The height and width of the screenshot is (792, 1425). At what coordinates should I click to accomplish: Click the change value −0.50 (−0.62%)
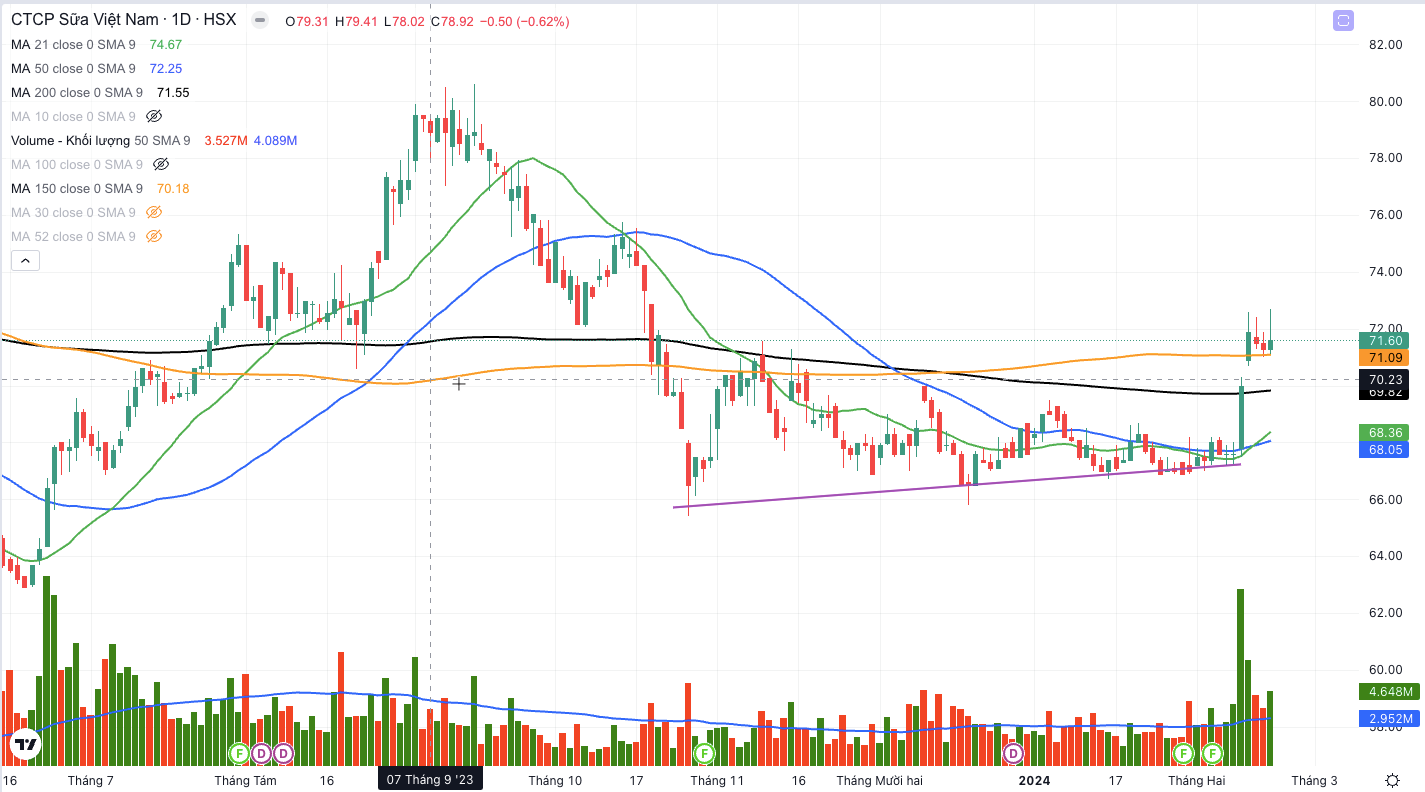(523, 21)
